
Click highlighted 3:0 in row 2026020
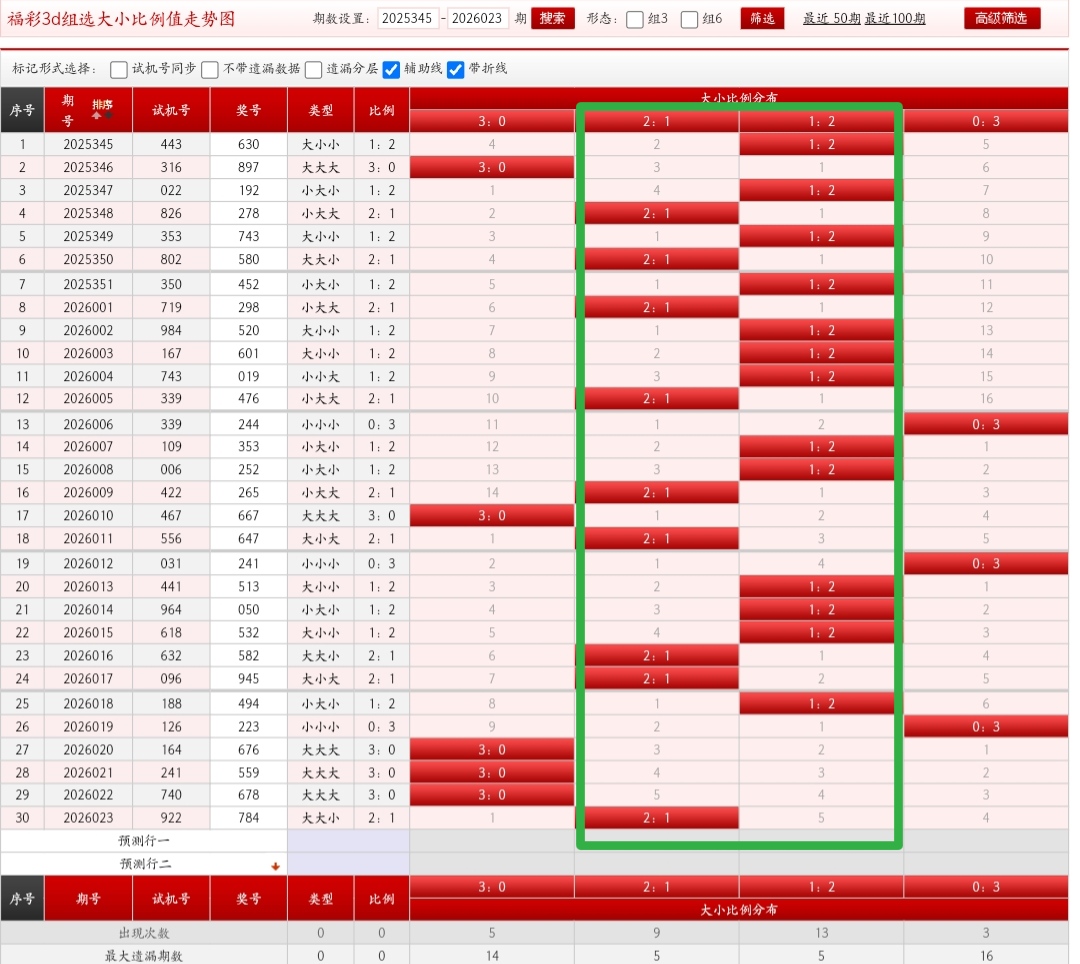point(492,750)
